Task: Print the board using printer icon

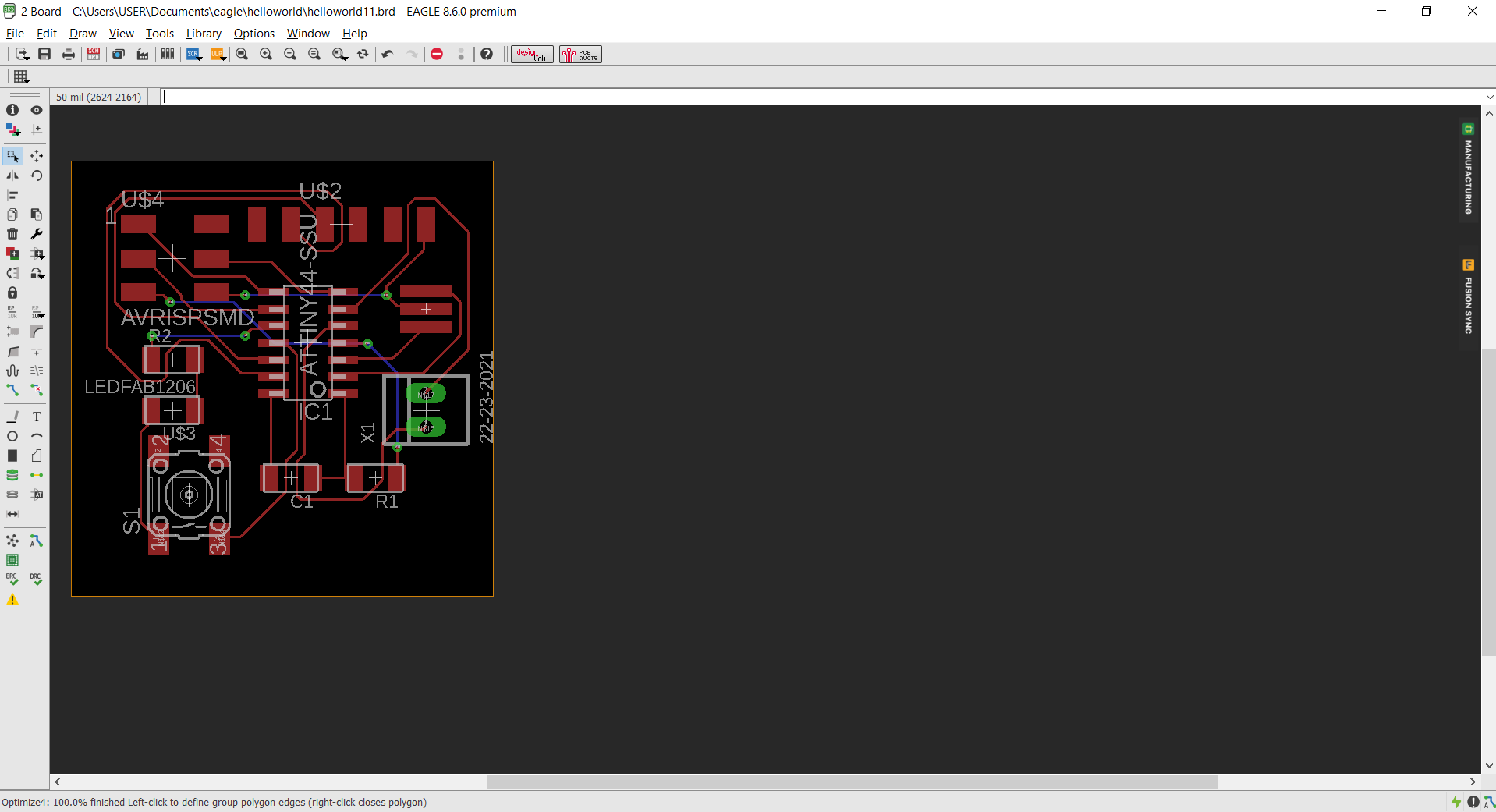Action: point(69,54)
